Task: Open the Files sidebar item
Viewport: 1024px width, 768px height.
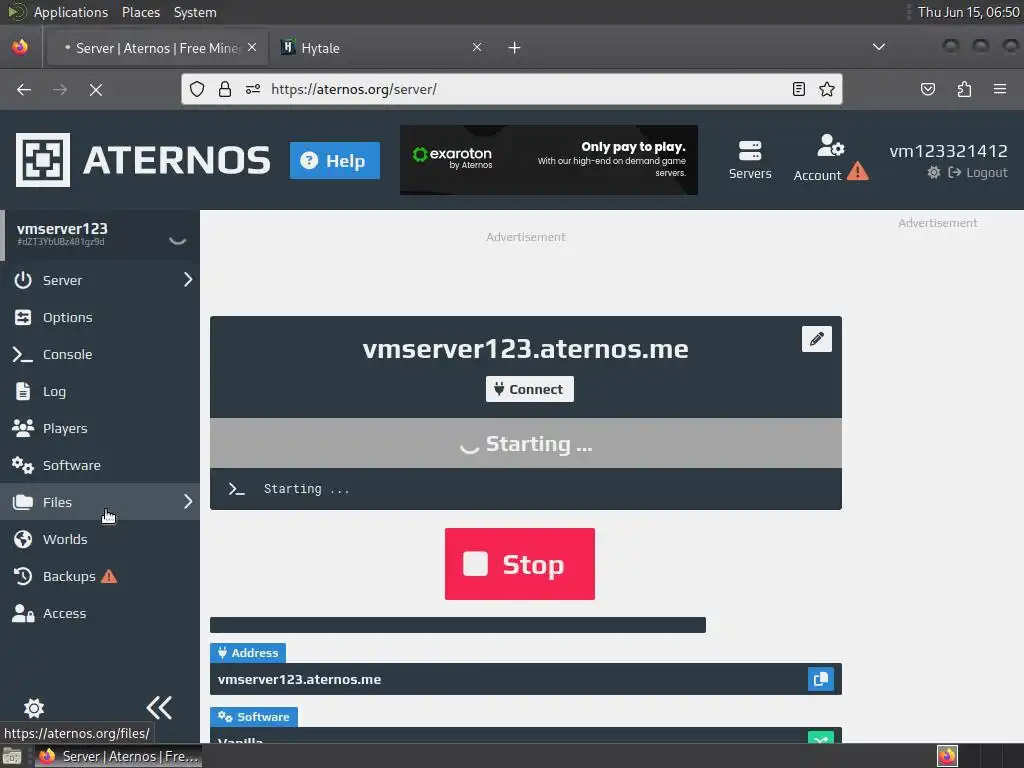Action: click(x=99, y=502)
